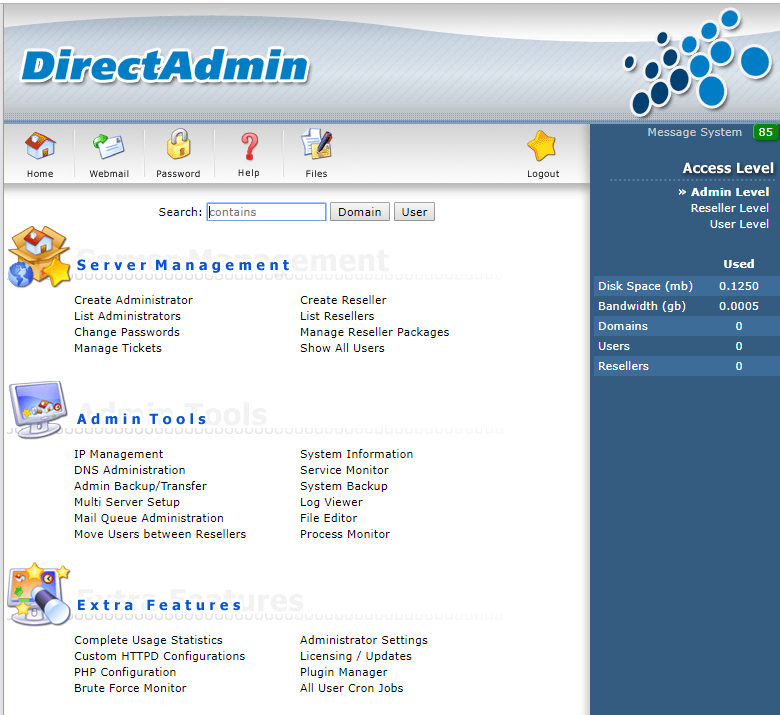Screen dimensions: 780x715
Task: Open the 85 message count badge
Action: pyautogui.click(x=765, y=132)
